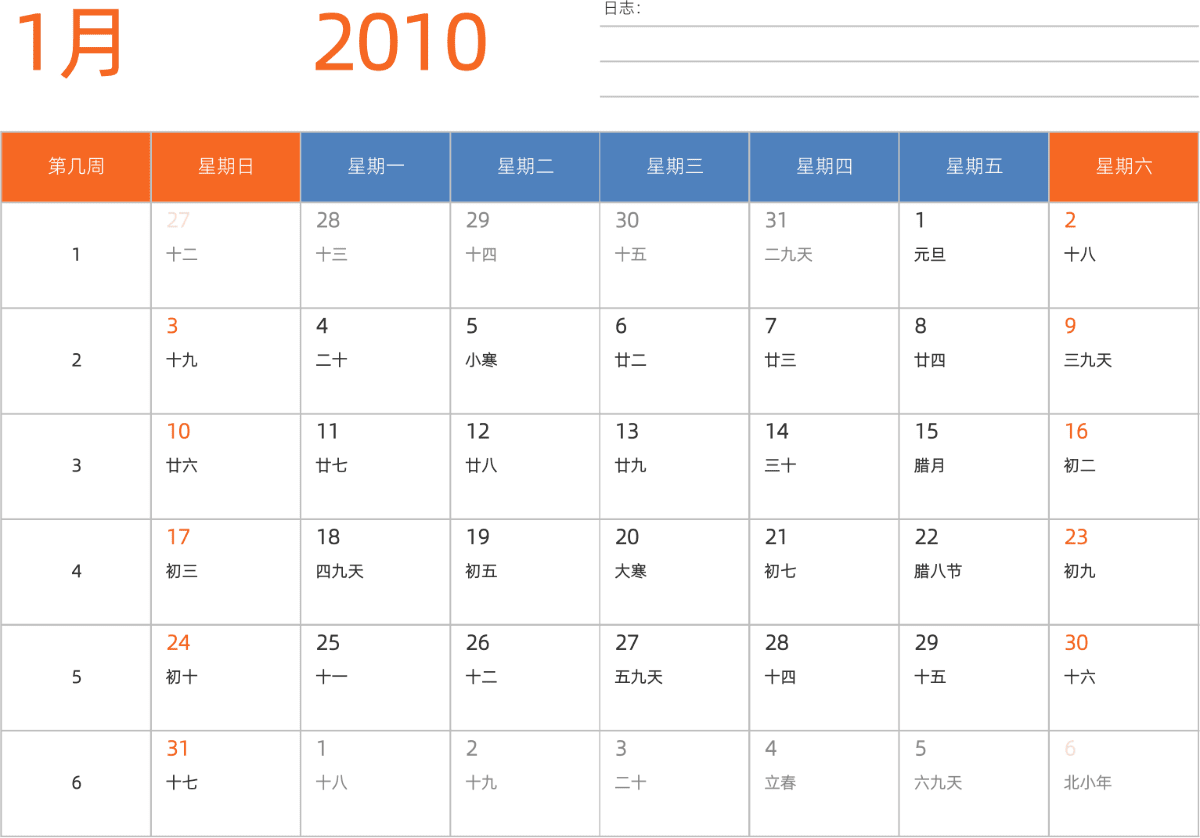
Task: Click the 十六 lunar date
Action: 1080,677
